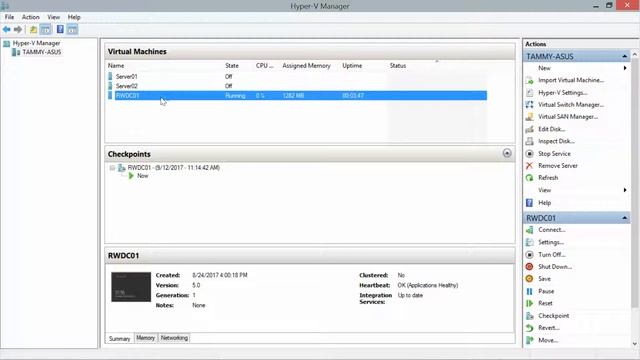This screenshot has width=640, height=360.
Task: Sort by the Uptime column header
Action: click(352, 66)
